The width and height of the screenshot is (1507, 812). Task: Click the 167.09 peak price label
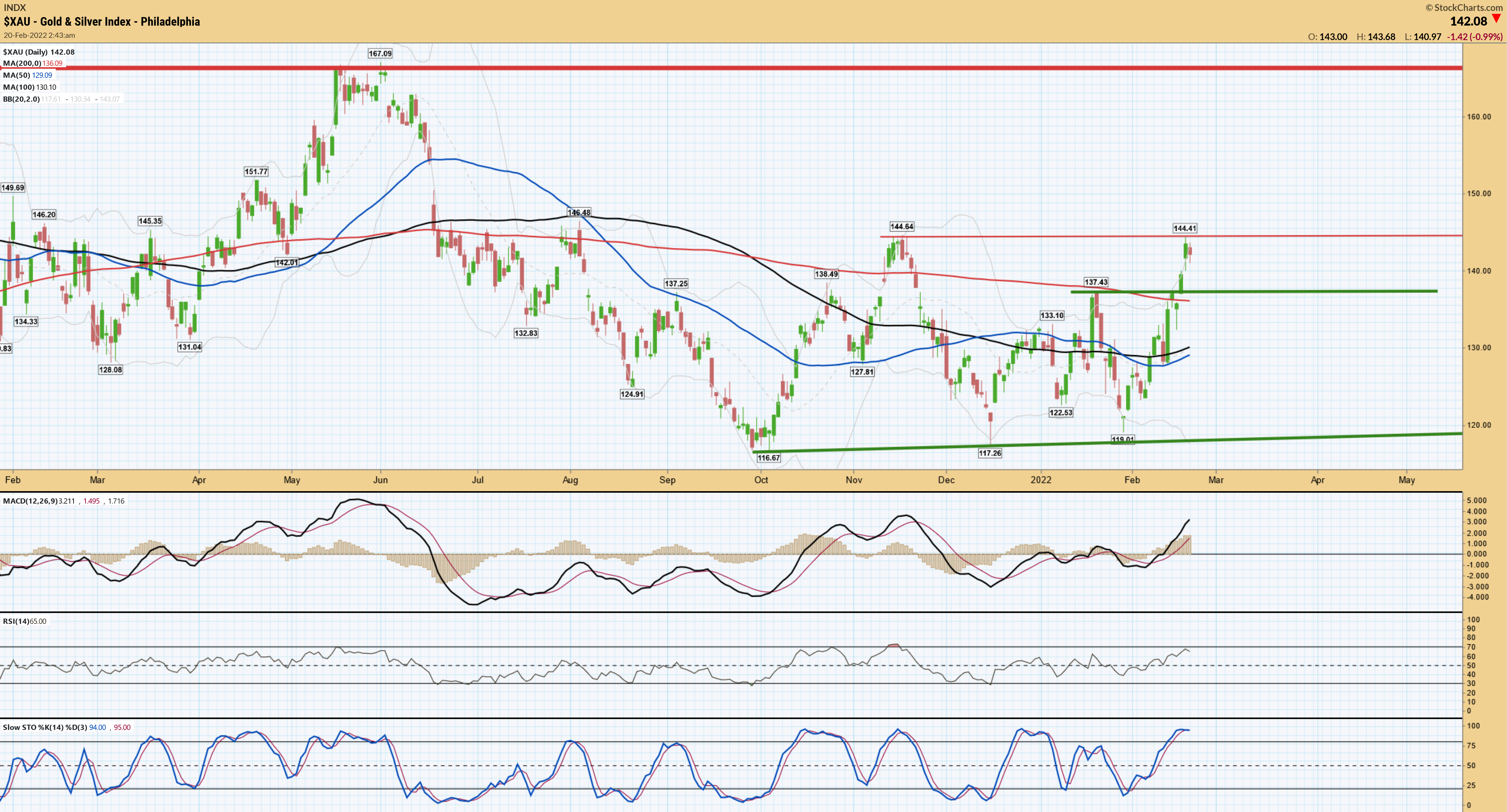tap(380, 54)
